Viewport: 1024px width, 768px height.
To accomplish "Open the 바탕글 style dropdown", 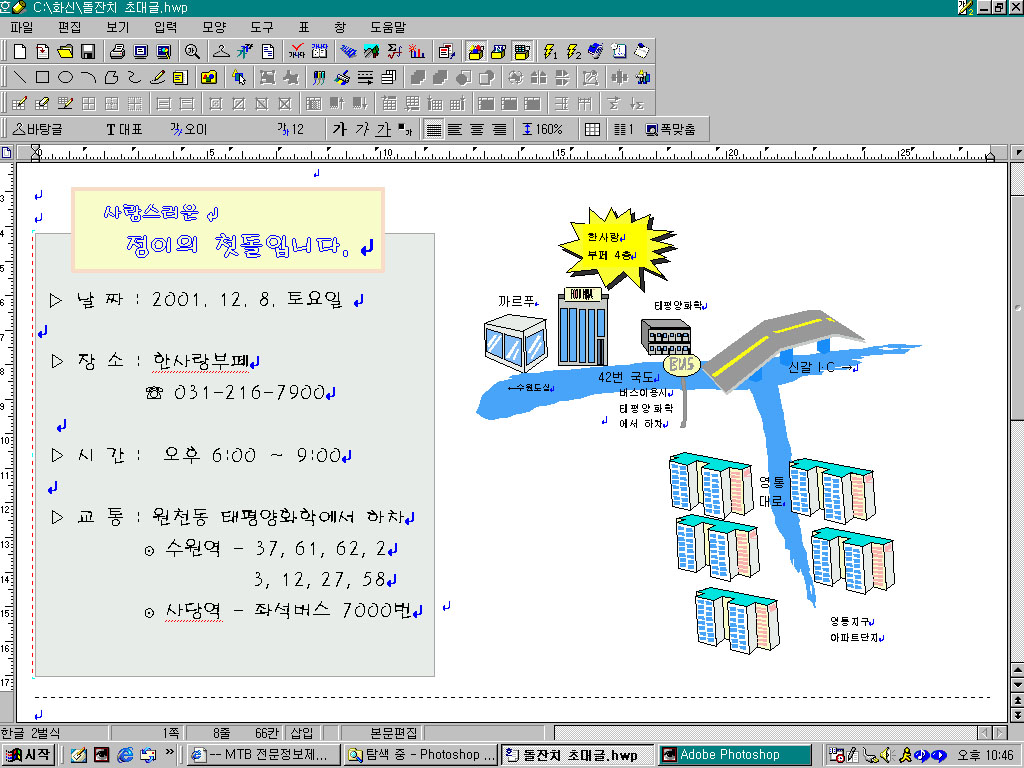I will click(x=38, y=129).
